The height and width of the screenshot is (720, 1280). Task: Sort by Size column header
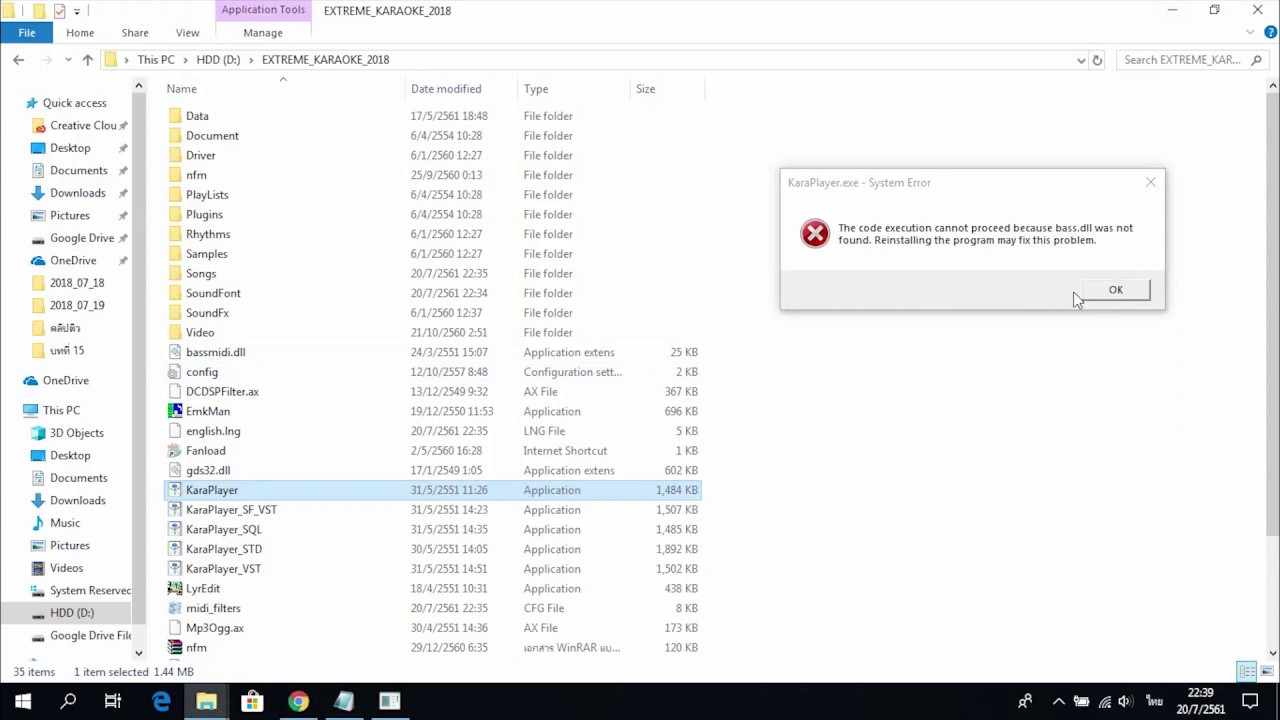tap(645, 89)
